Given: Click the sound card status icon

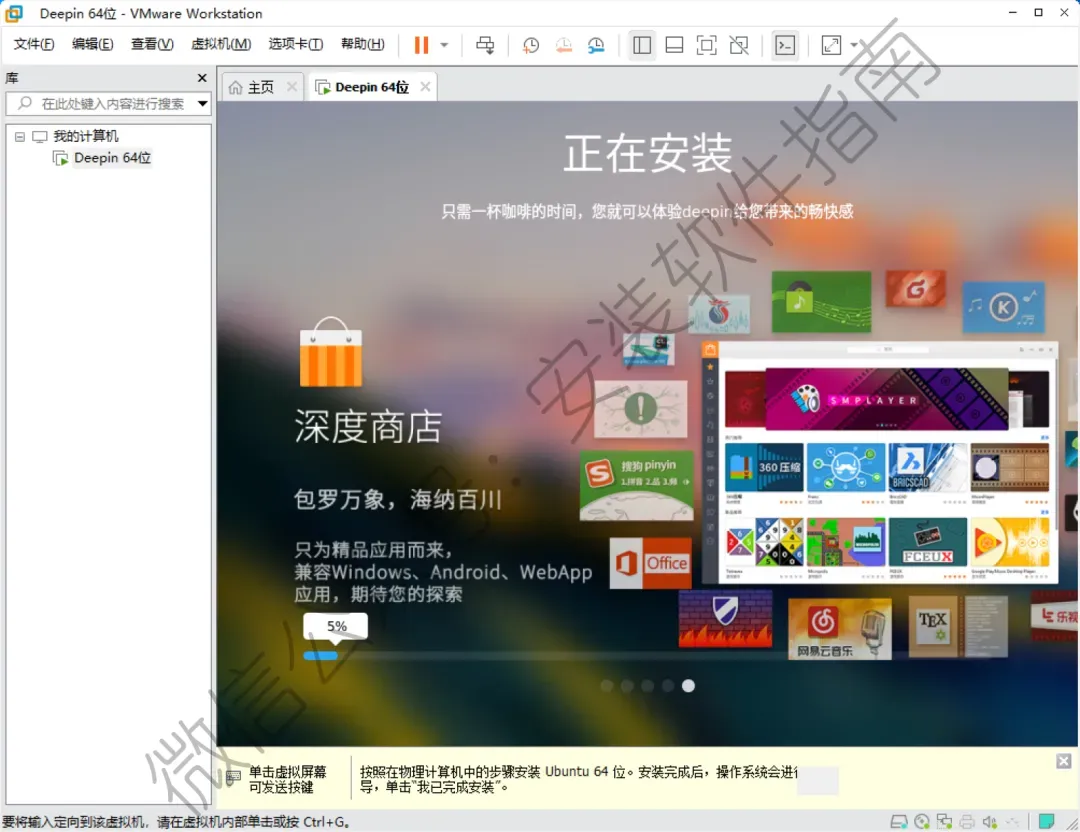Looking at the screenshot, I should point(990,821).
